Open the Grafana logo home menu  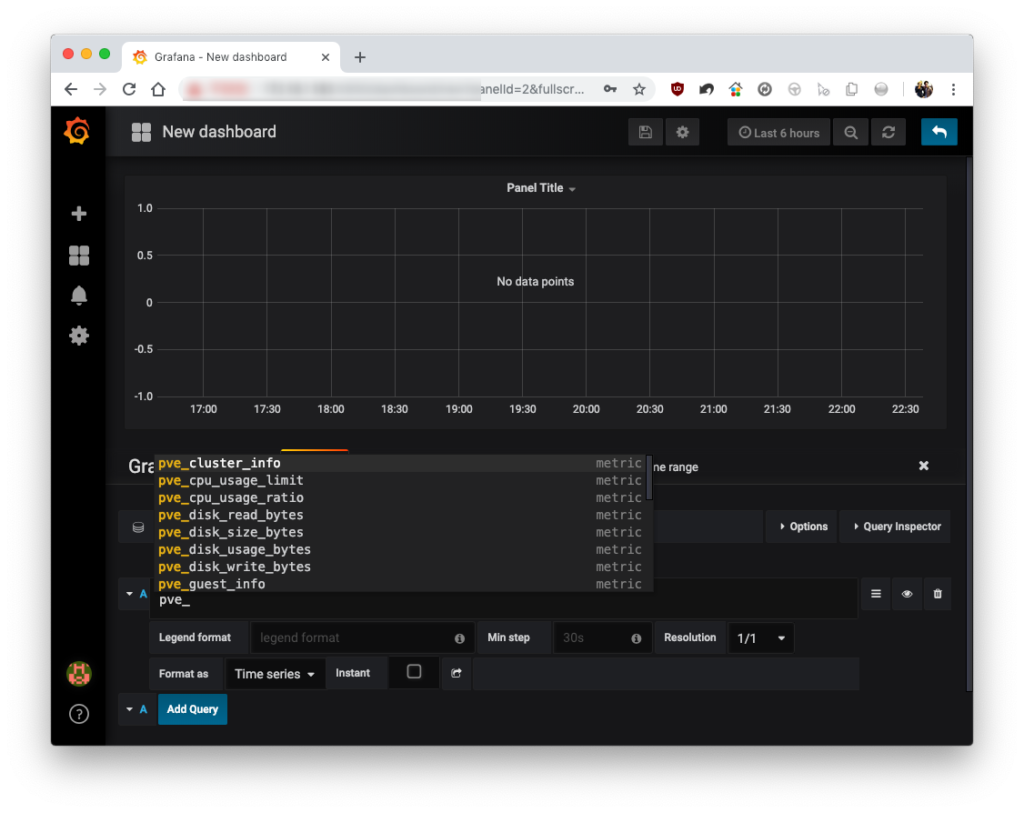pos(77,131)
